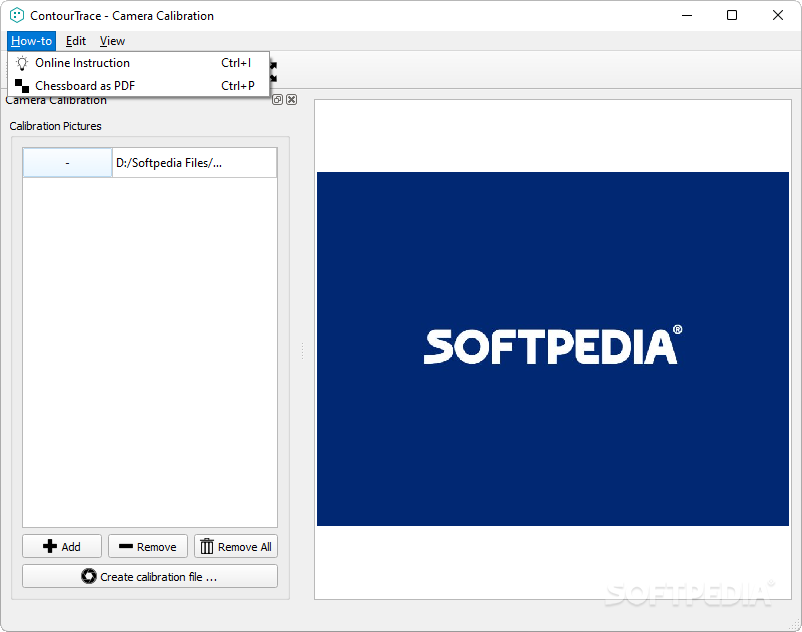Click the Remove All button
The height and width of the screenshot is (632, 802).
[236, 547]
